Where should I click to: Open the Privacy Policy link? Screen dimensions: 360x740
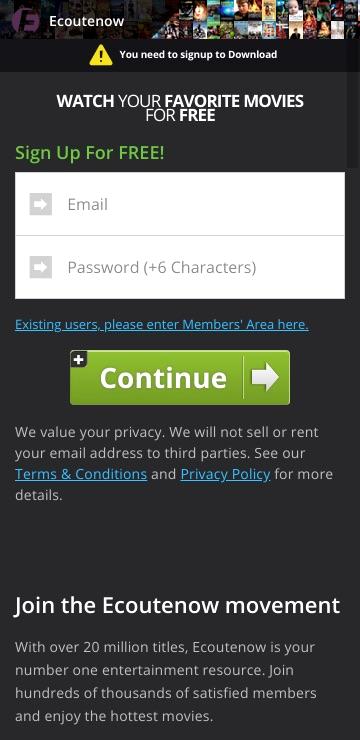(226, 474)
